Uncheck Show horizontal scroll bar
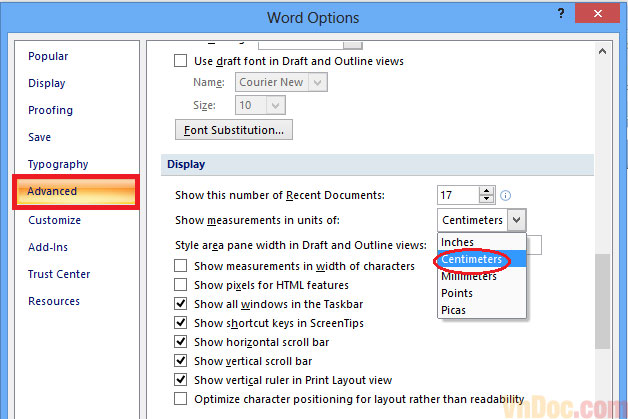This screenshot has height=419, width=628. (x=181, y=342)
